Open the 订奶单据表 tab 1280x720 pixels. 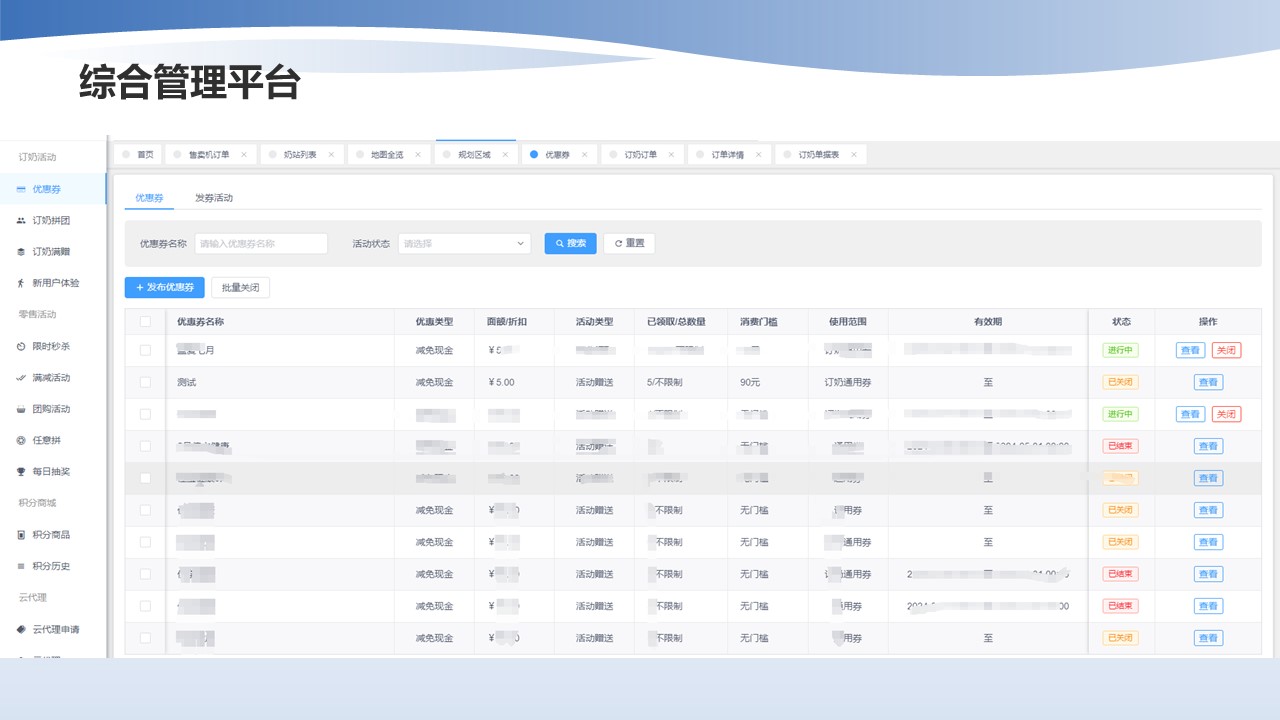819,155
